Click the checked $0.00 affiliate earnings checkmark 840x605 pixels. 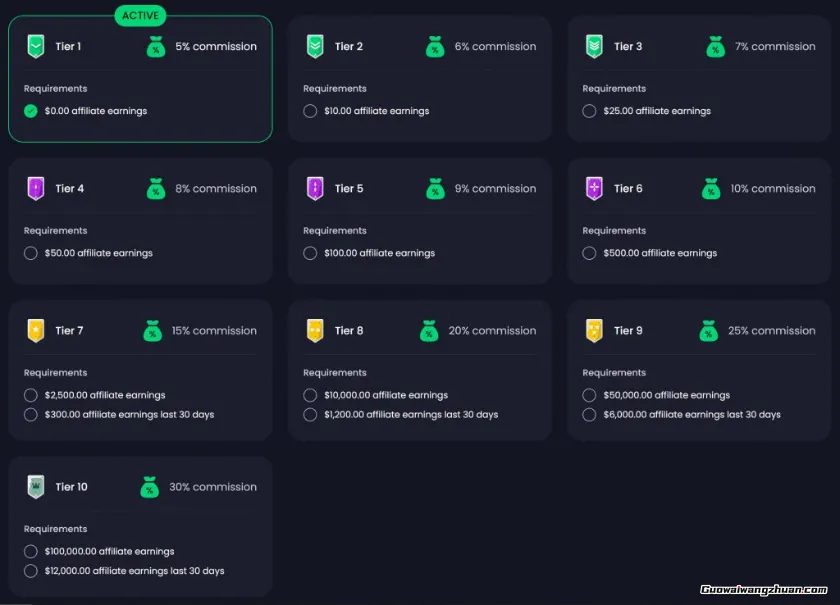31,111
